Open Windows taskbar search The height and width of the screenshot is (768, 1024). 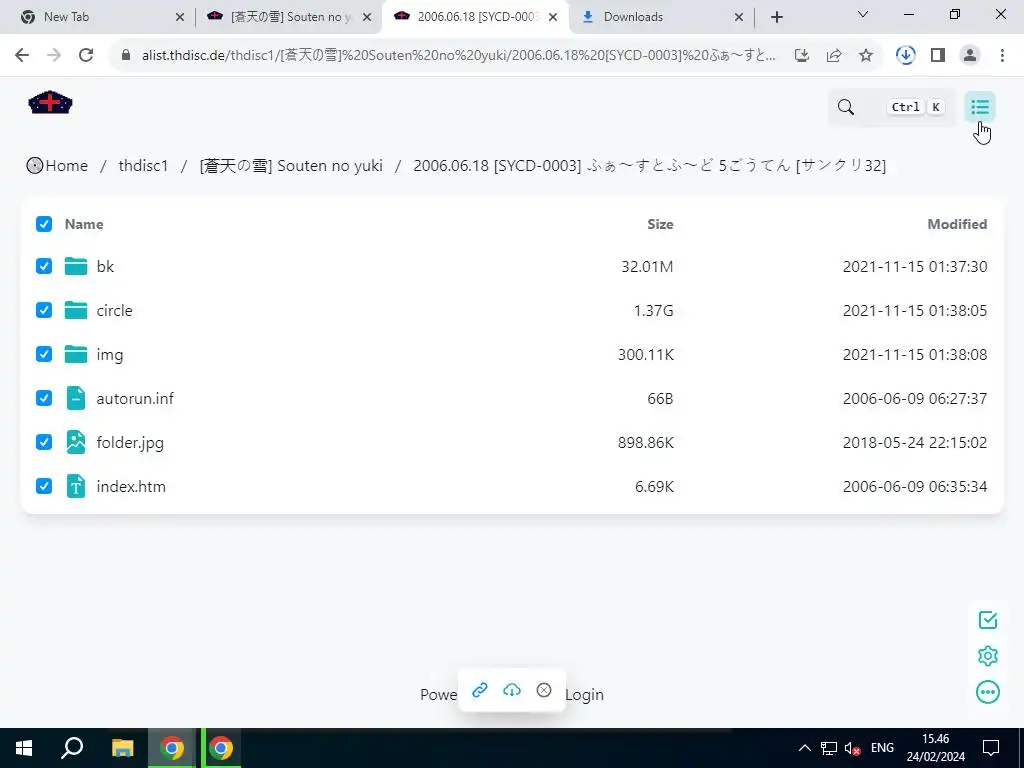(72, 748)
